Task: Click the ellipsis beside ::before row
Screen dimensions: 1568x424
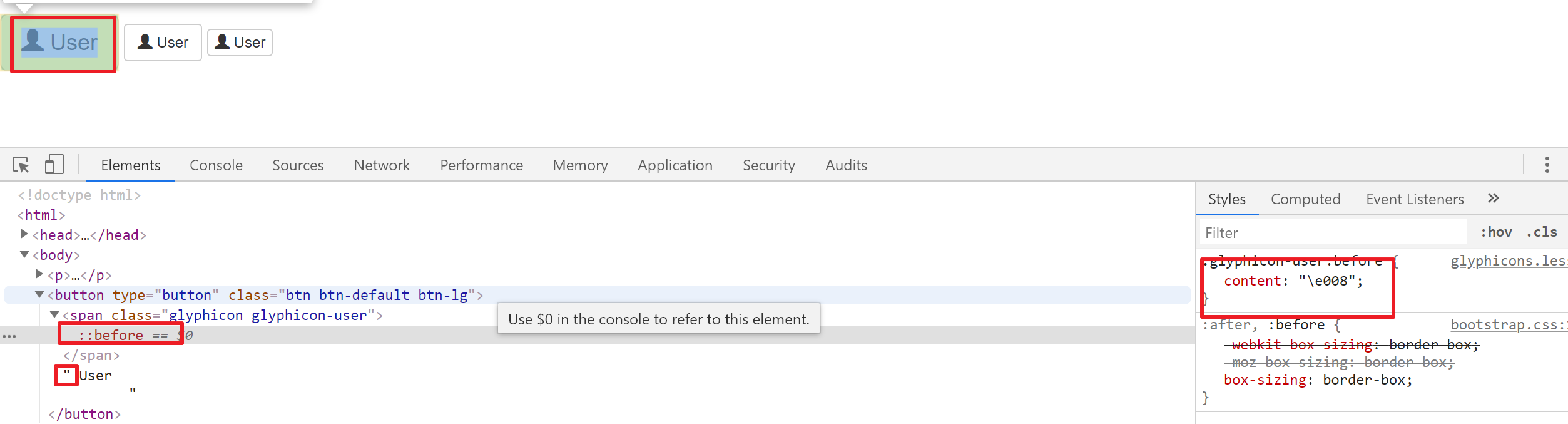Action: 9,336
